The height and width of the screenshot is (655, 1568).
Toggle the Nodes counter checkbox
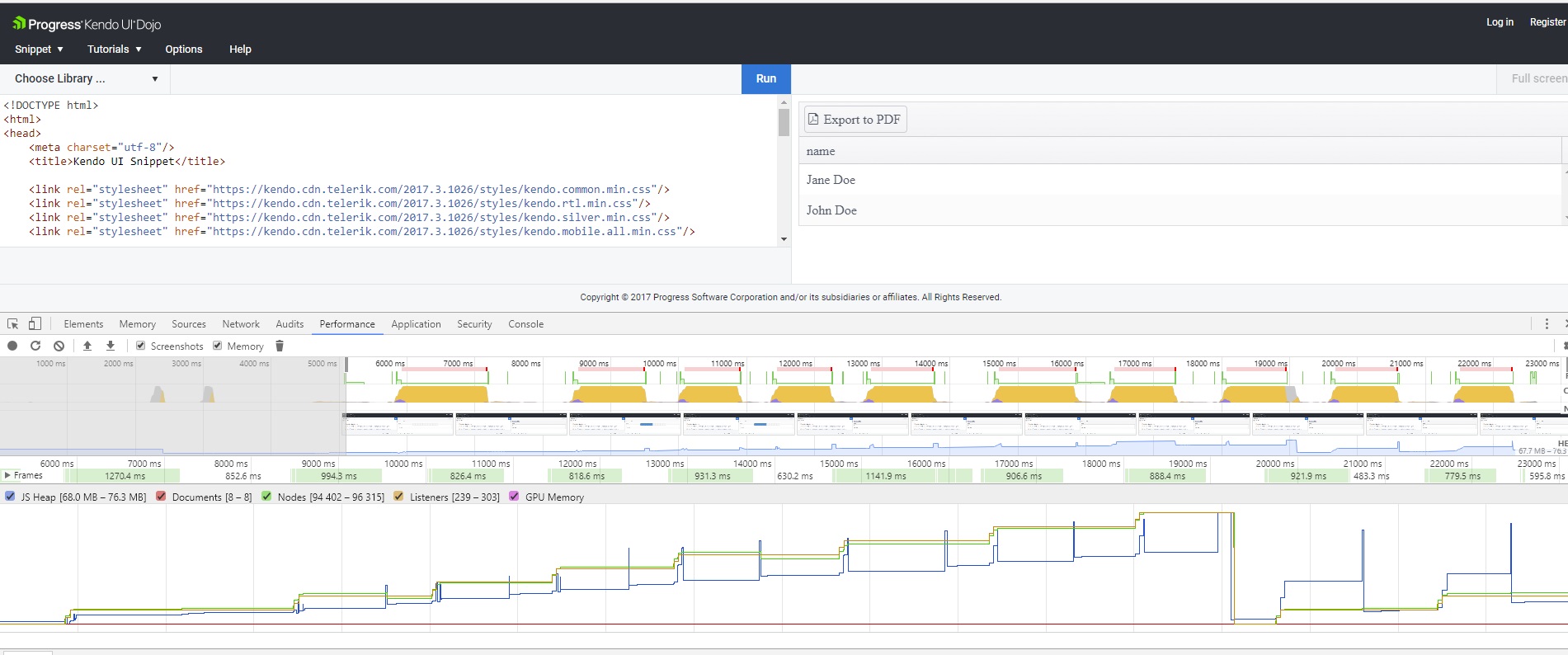[x=266, y=497]
